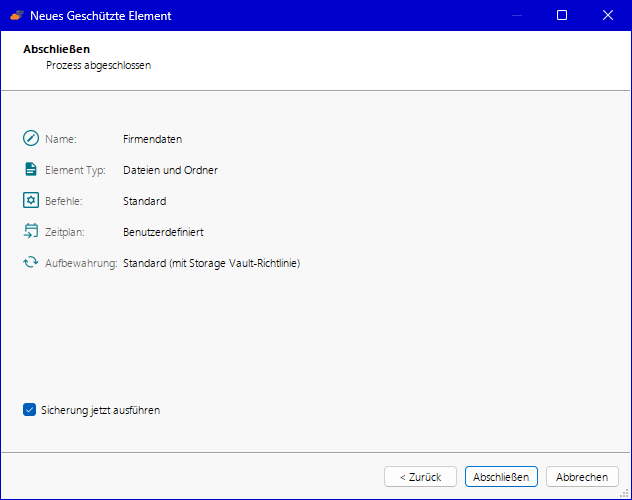Screen dimensions: 632x500
Task: Click the Name: label
Action: pos(61,139)
